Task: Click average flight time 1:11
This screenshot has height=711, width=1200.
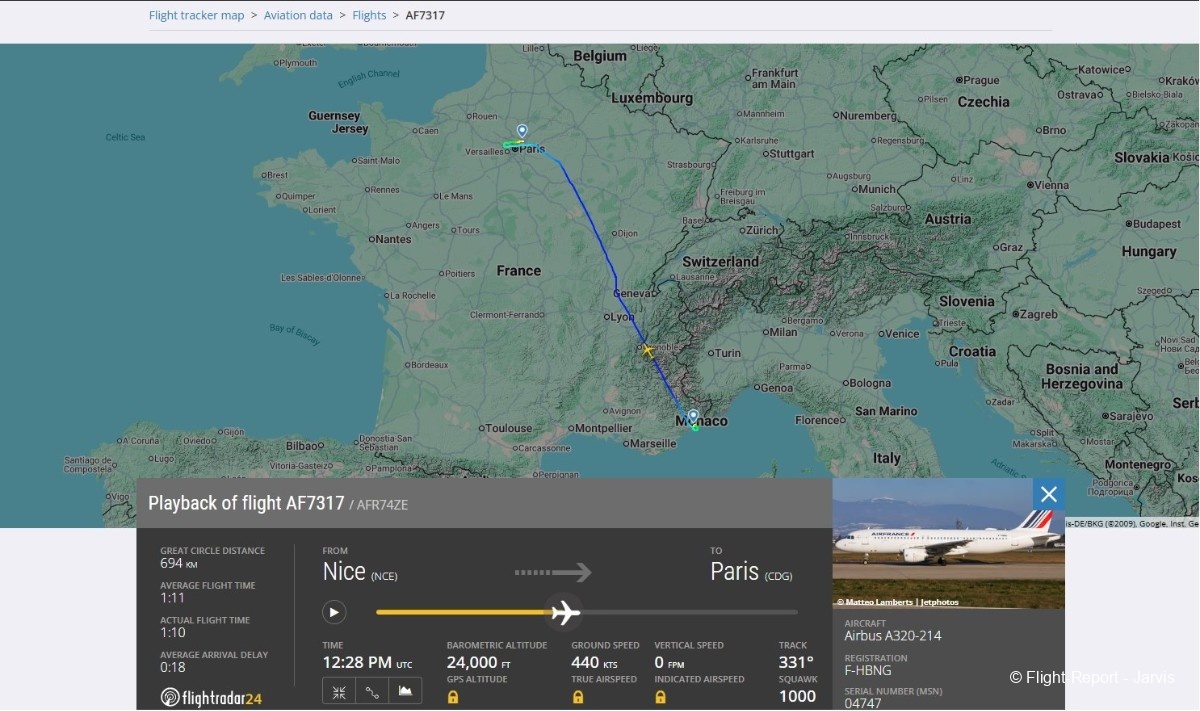Action: (172, 598)
